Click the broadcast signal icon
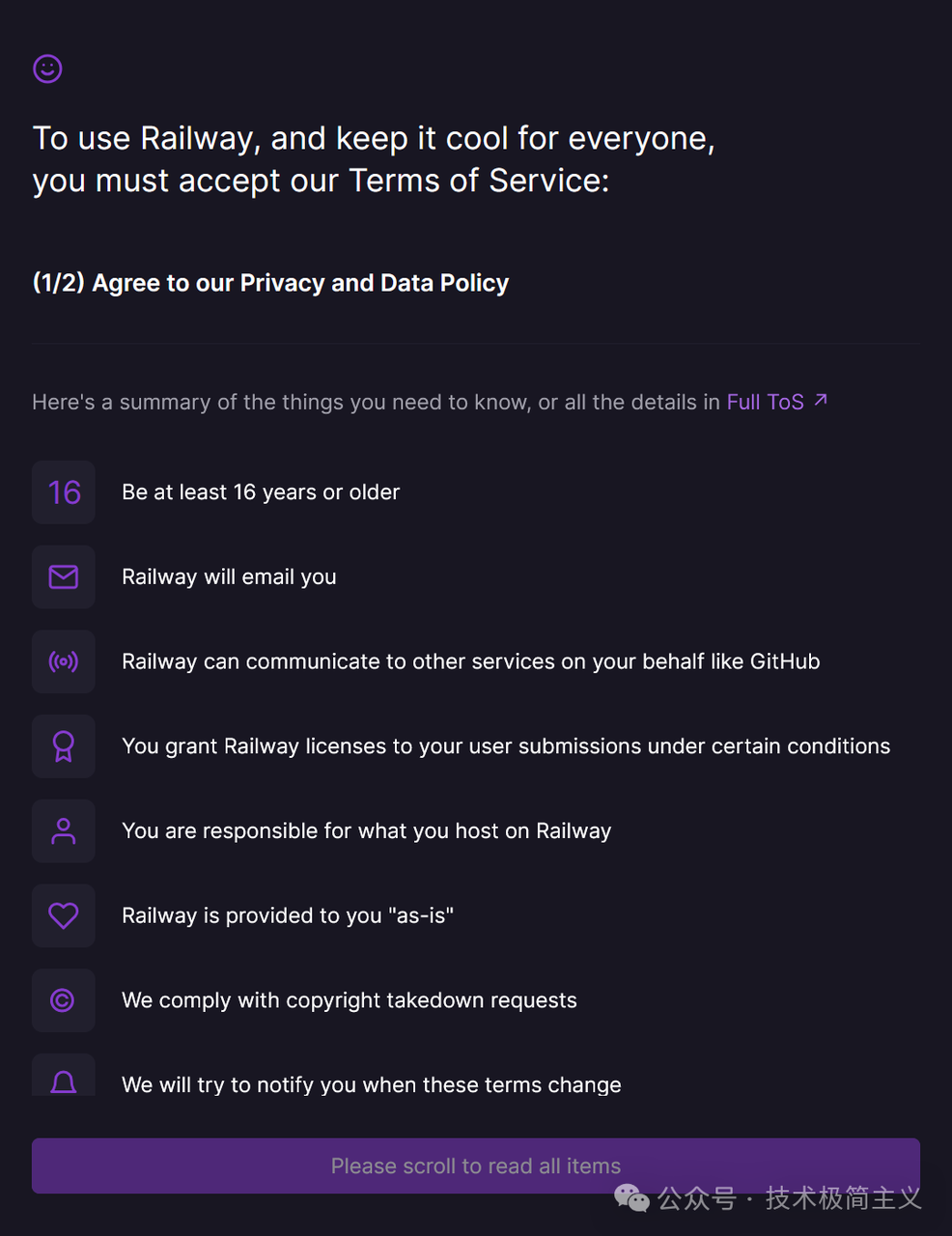This screenshot has width=952, height=1236. click(64, 662)
